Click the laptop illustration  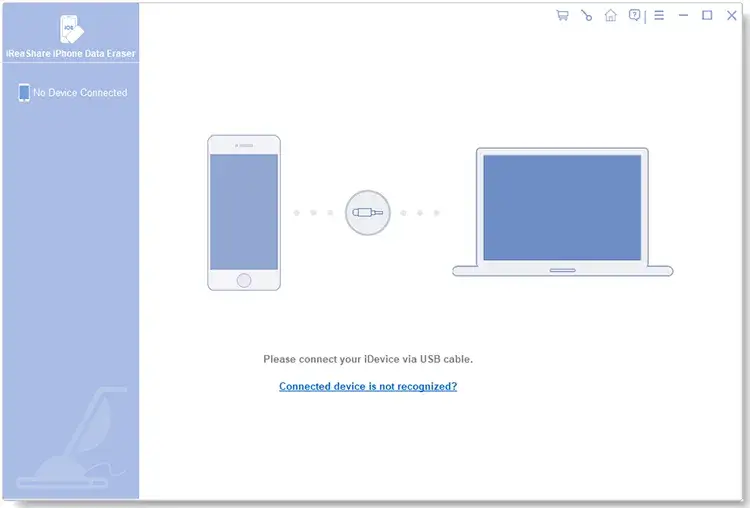click(562, 212)
